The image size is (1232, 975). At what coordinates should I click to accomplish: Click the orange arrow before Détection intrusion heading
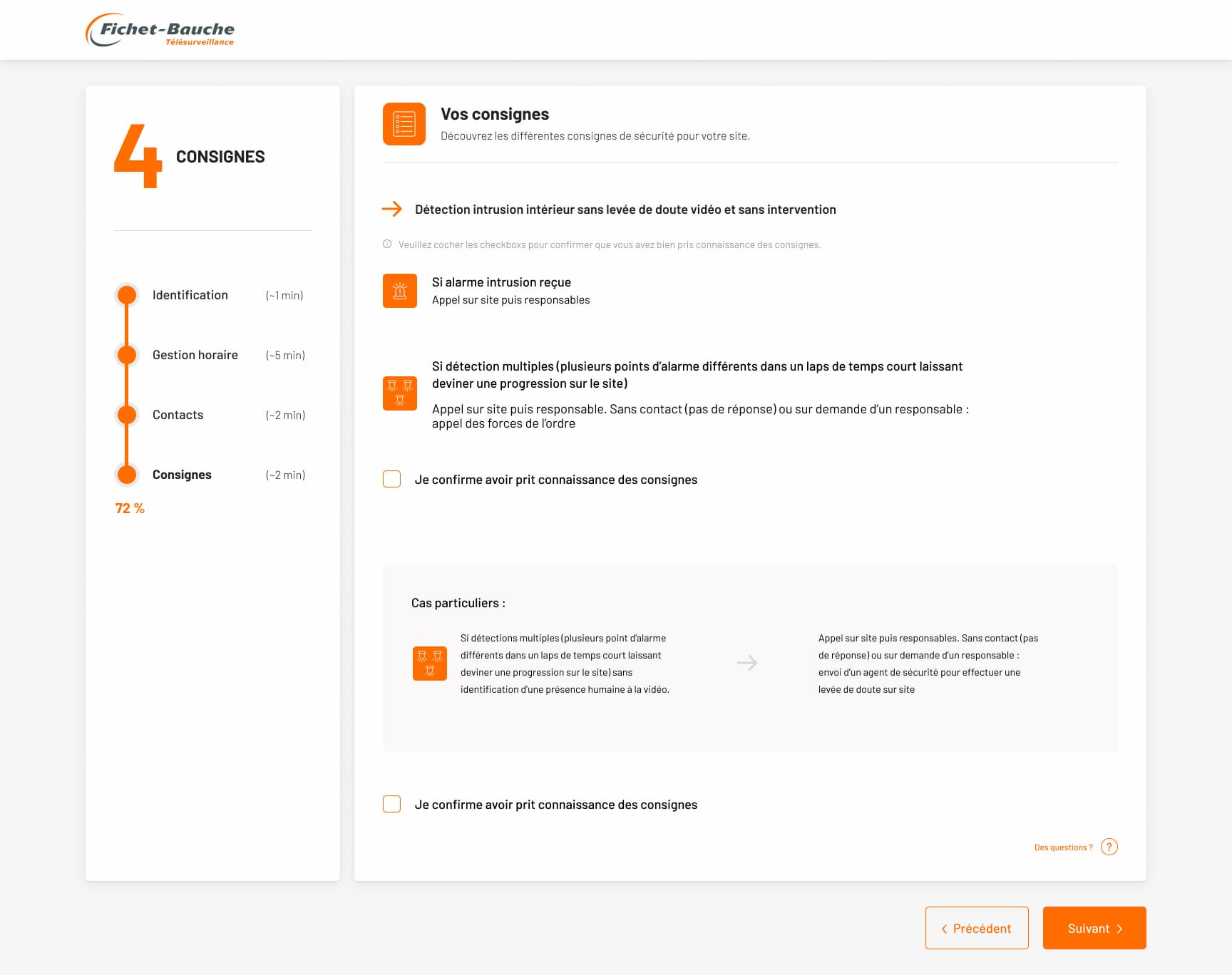391,209
